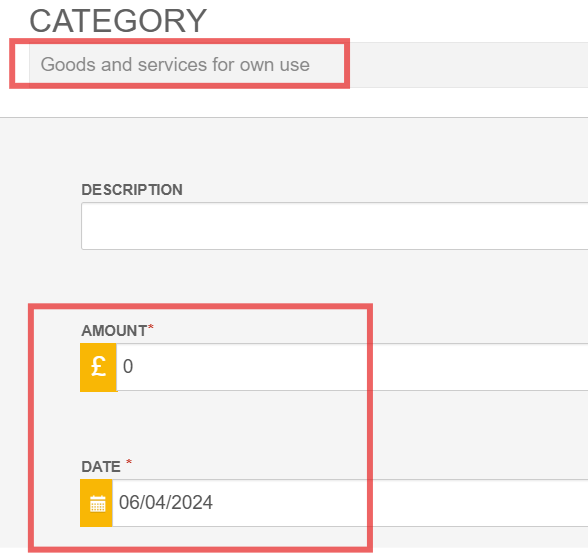Image resolution: width=588 pixels, height=553 pixels.
Task: Click into the Amount field showing 0
Action: click(352, 367)
